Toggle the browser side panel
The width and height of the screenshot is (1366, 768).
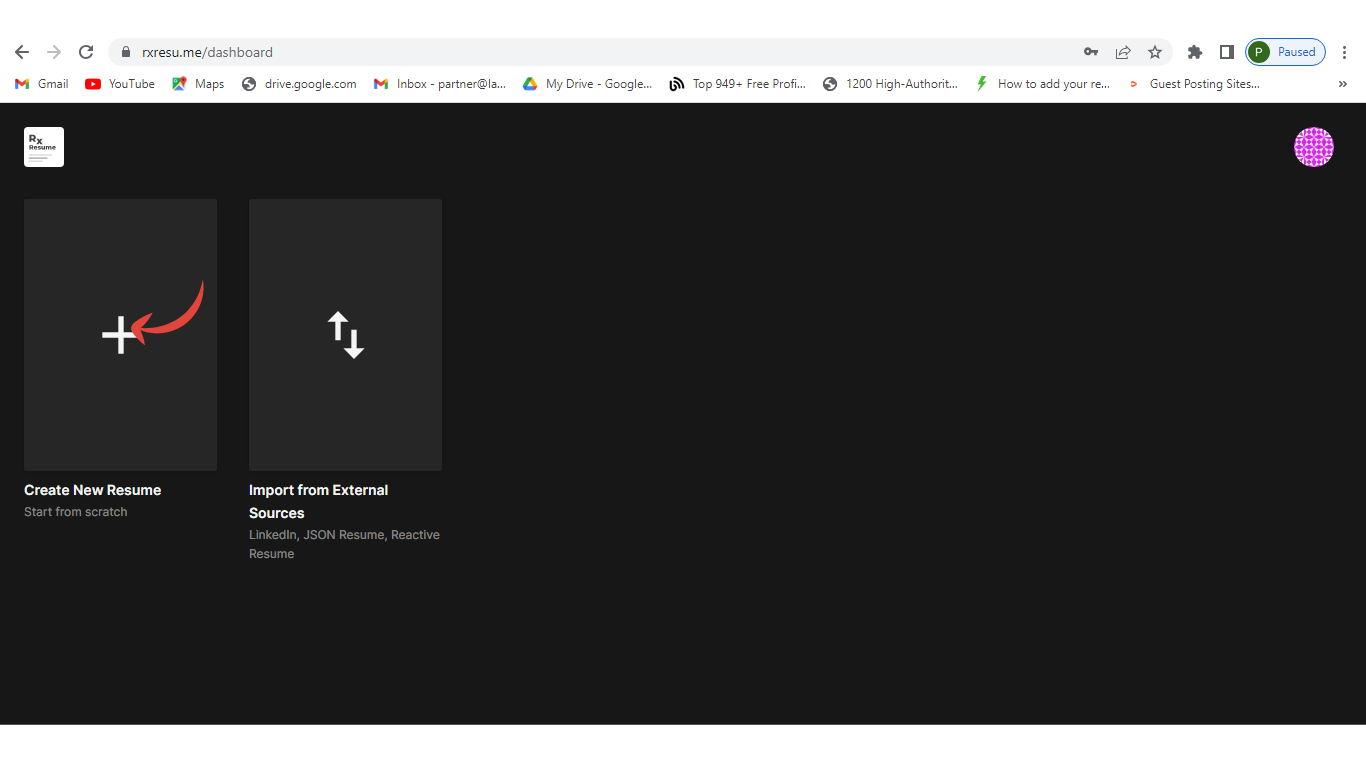point(1226,52)
